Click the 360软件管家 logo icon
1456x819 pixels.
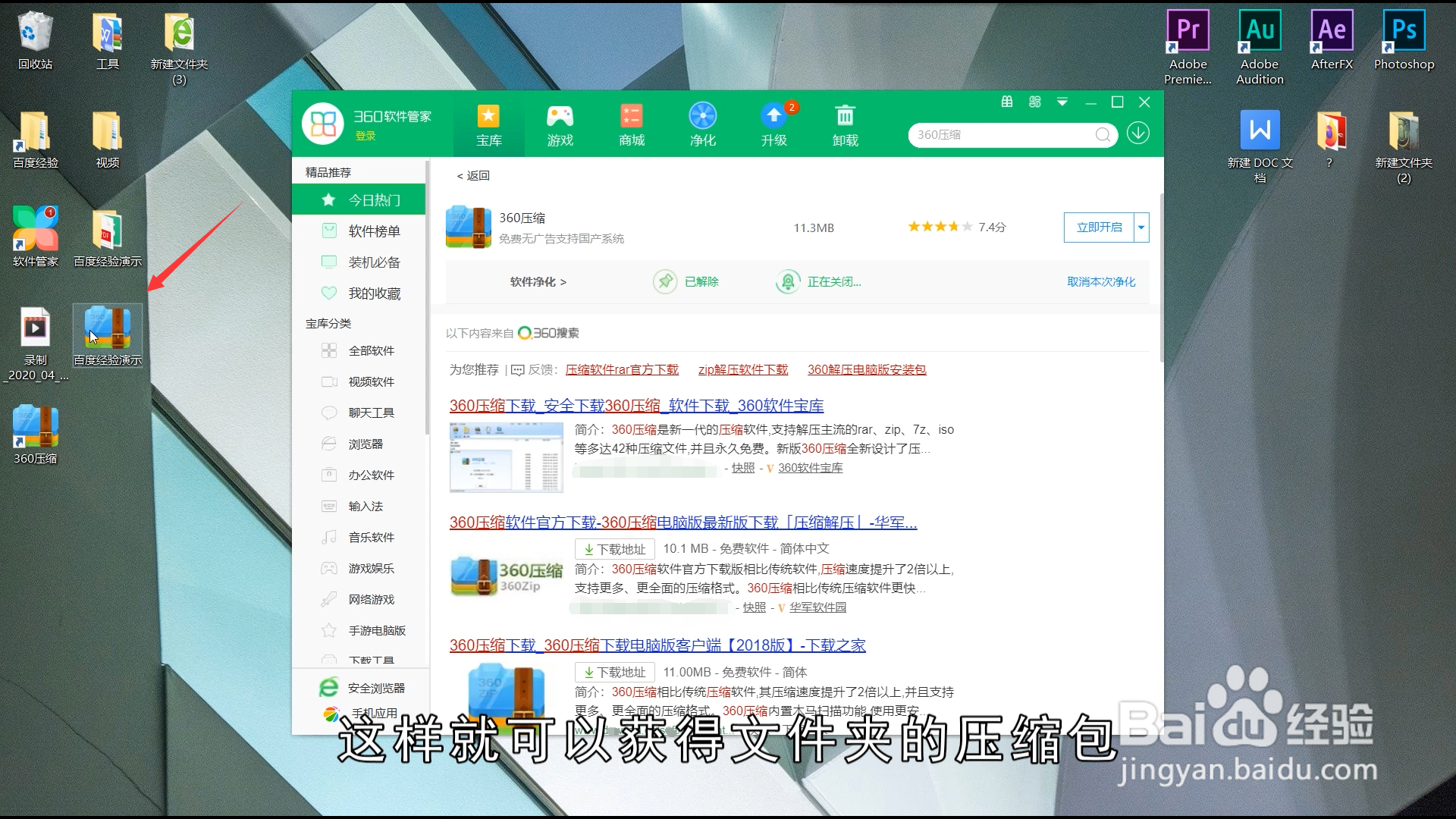pos(323,124)
